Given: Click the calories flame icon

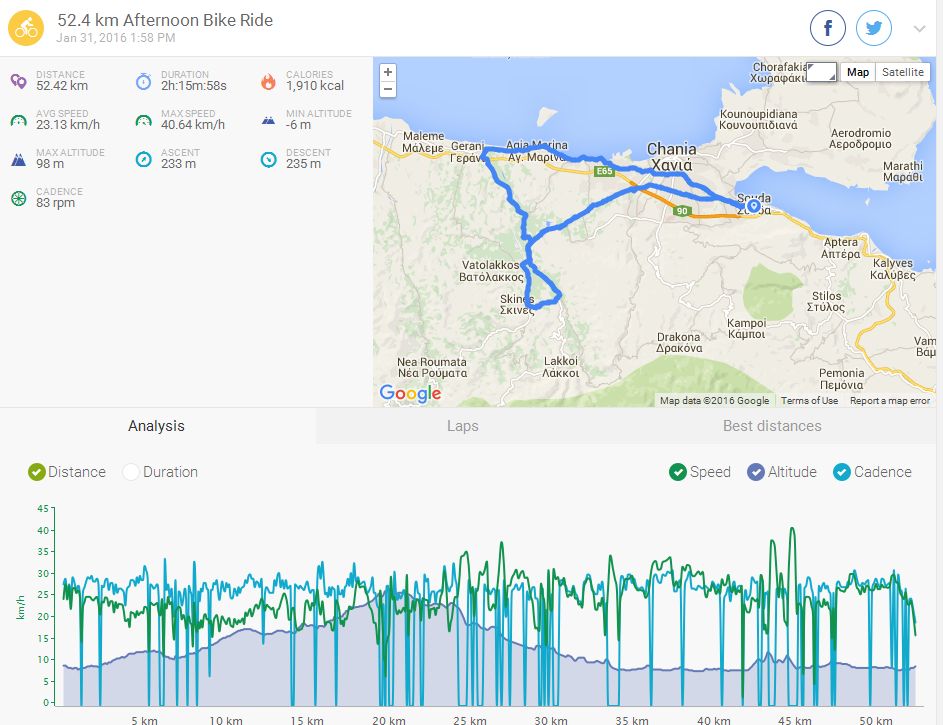Looking at the screenshot, I should (267, 81).
